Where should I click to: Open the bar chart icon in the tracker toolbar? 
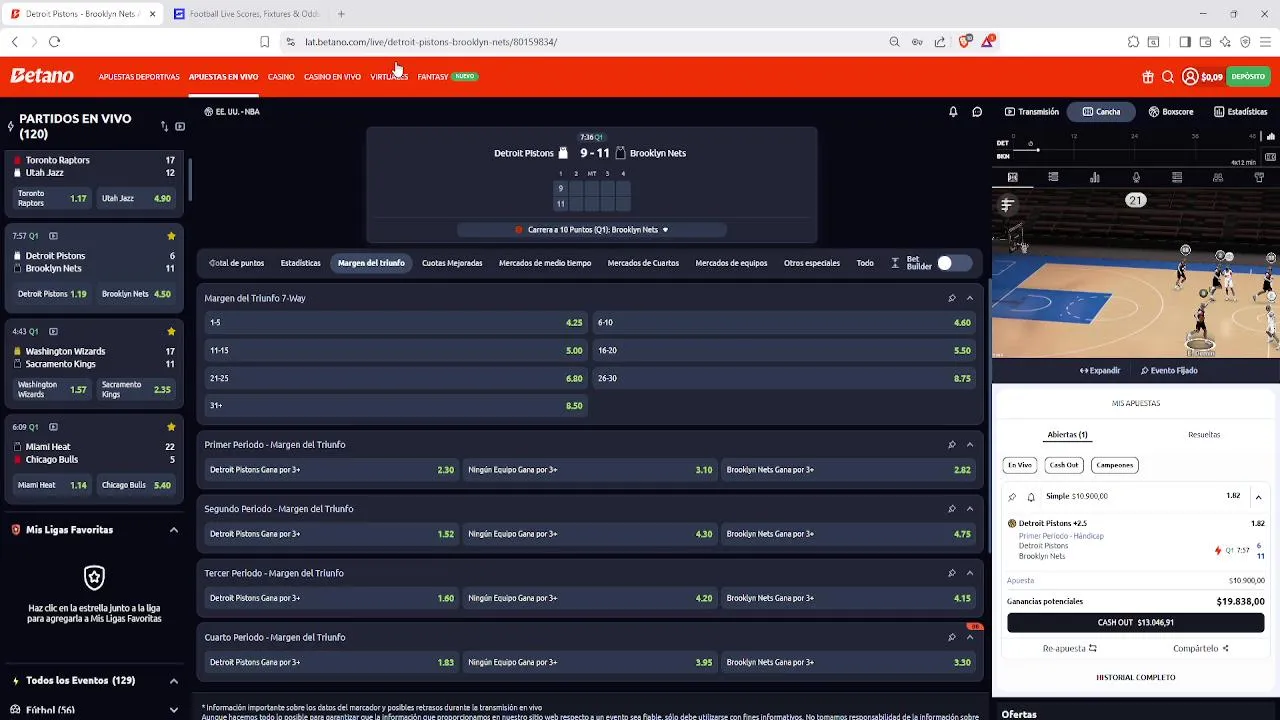1095,178
